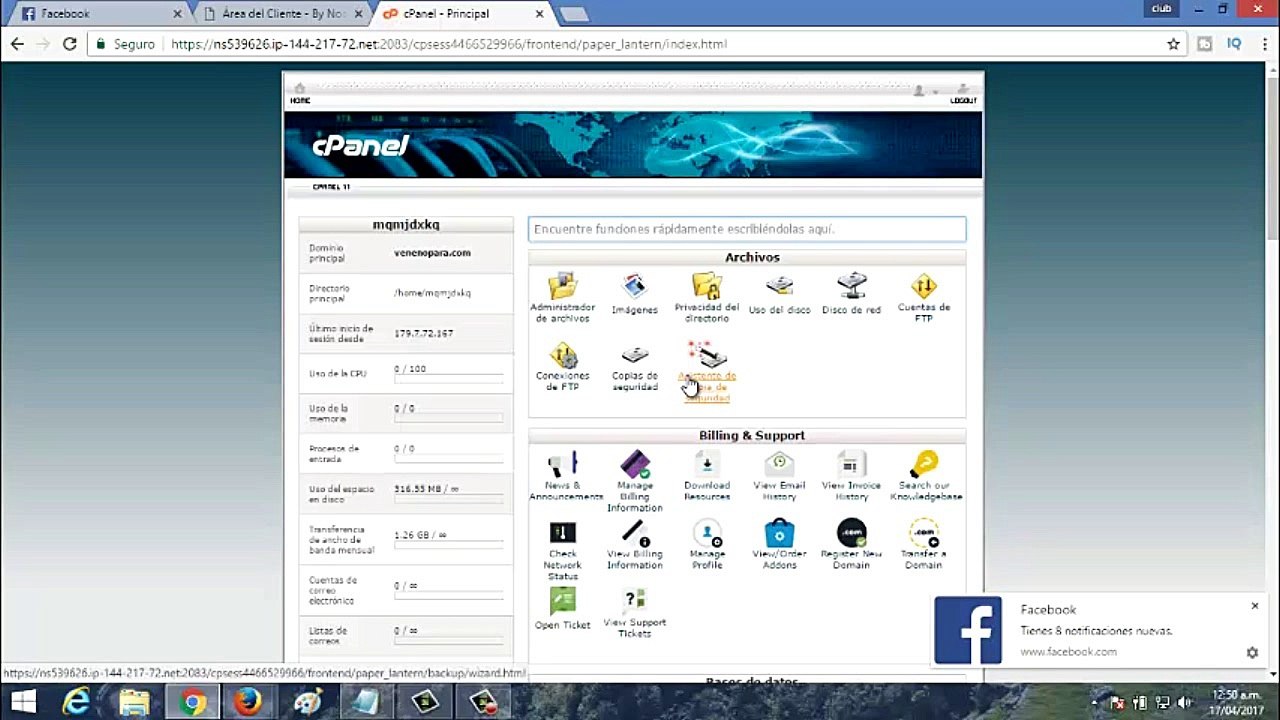Open Uso del disco icon

point(779,287)
